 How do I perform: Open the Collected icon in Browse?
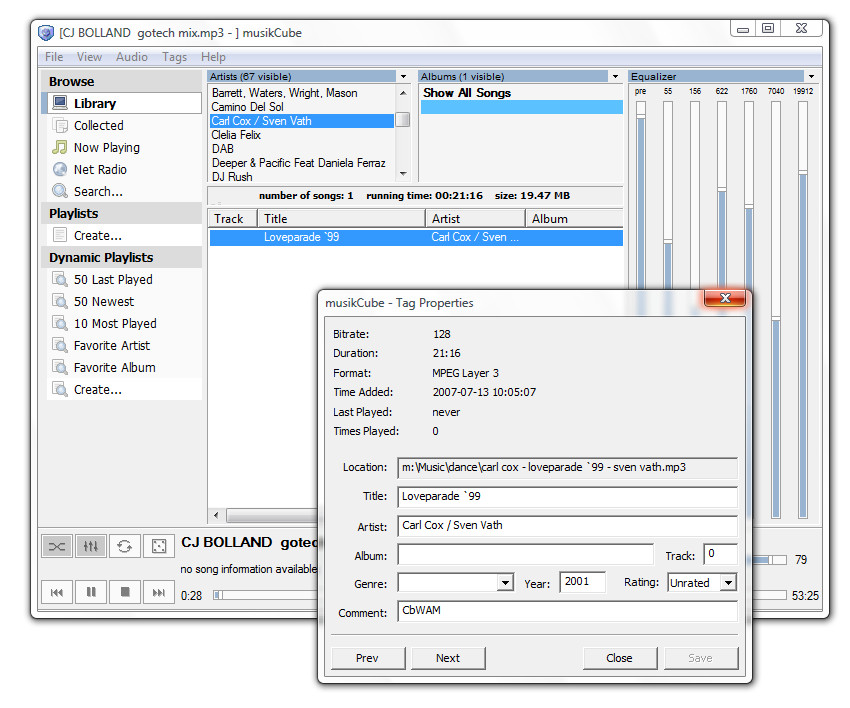coord(60,125)
